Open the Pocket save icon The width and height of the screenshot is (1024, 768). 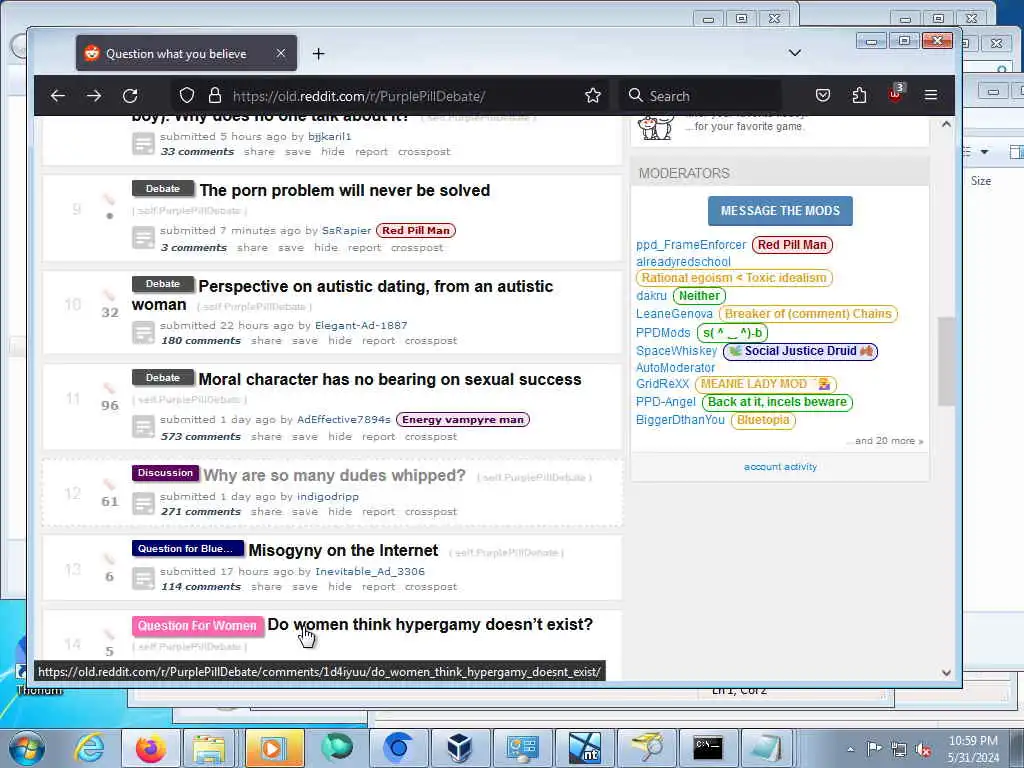pyautogui.click(x=823, y=96)
